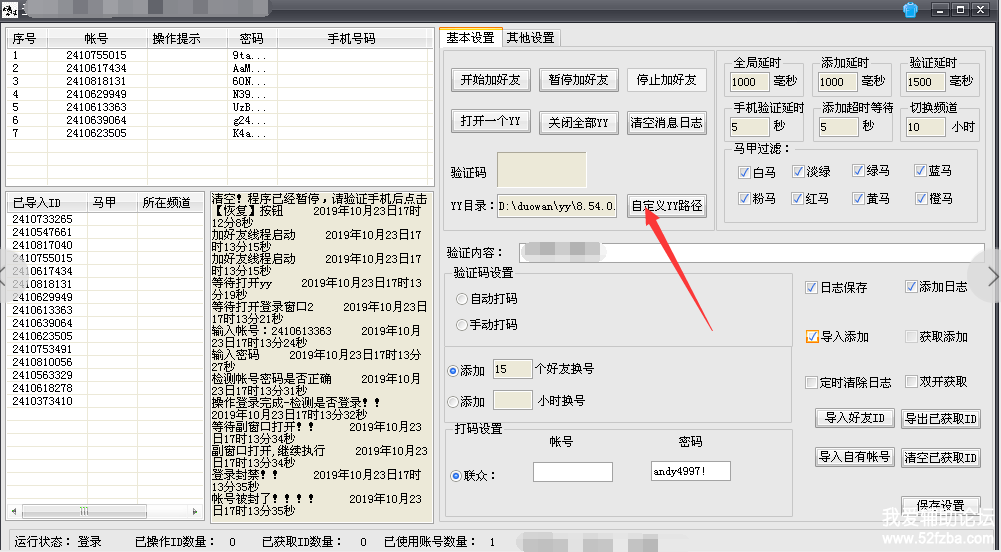
Task: Click friend count field showing 15
Action: (513, 369)
